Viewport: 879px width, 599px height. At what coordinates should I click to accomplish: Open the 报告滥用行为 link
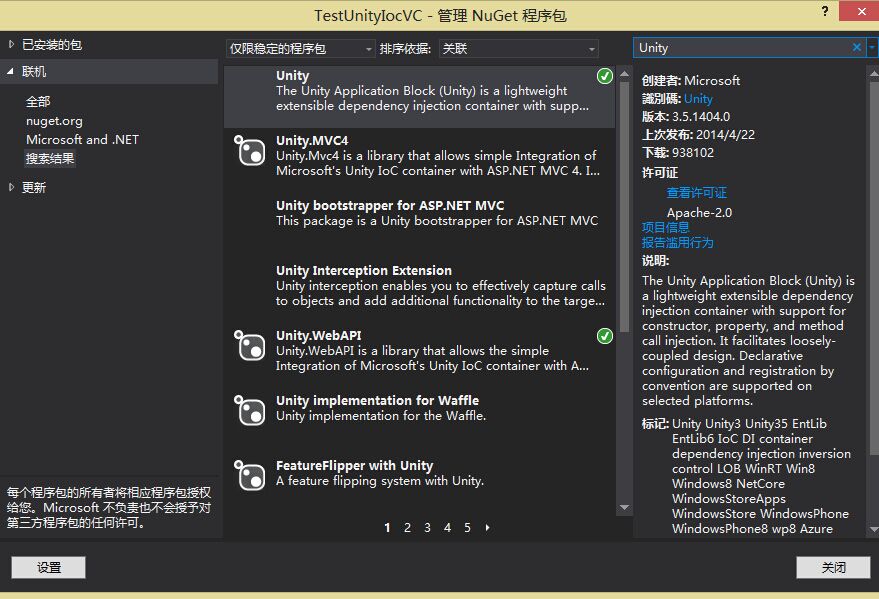pos(677,243)
